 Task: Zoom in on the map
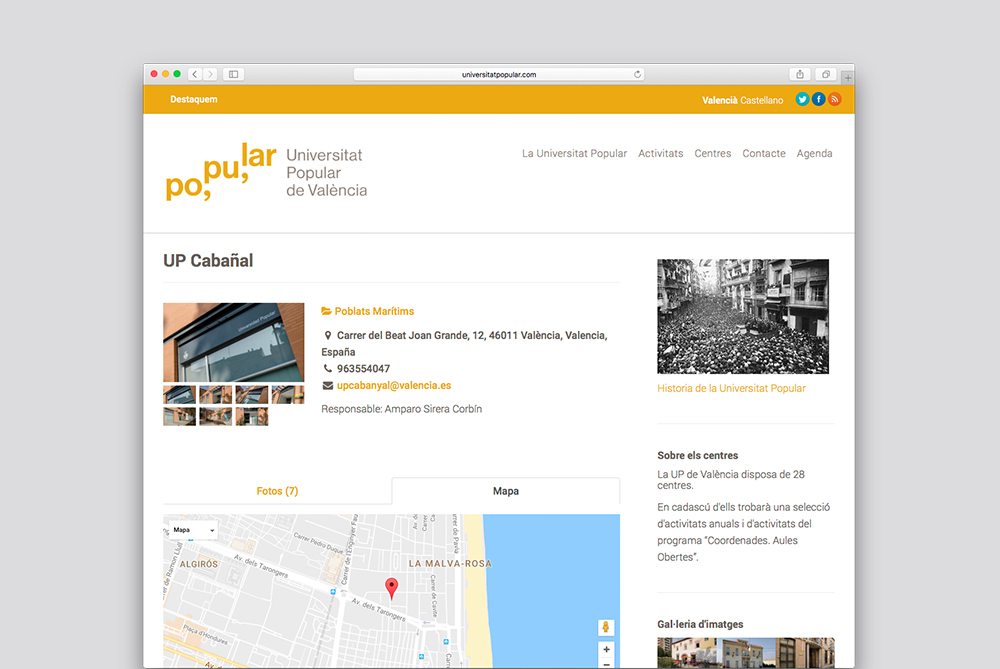click(607, 649)
